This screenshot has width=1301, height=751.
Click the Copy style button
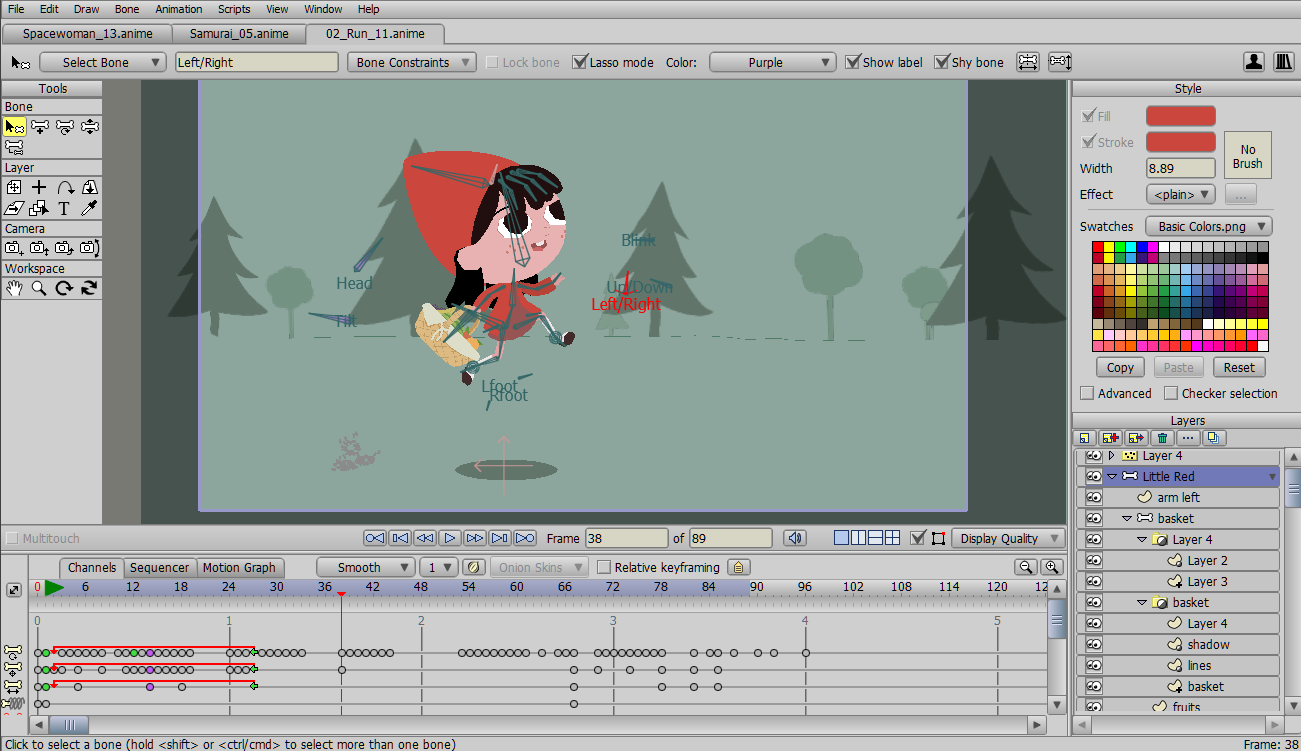pos(1120,367)
